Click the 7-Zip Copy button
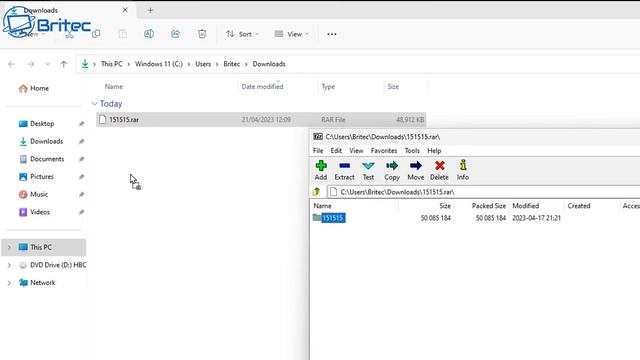 (x=392, y=170)
